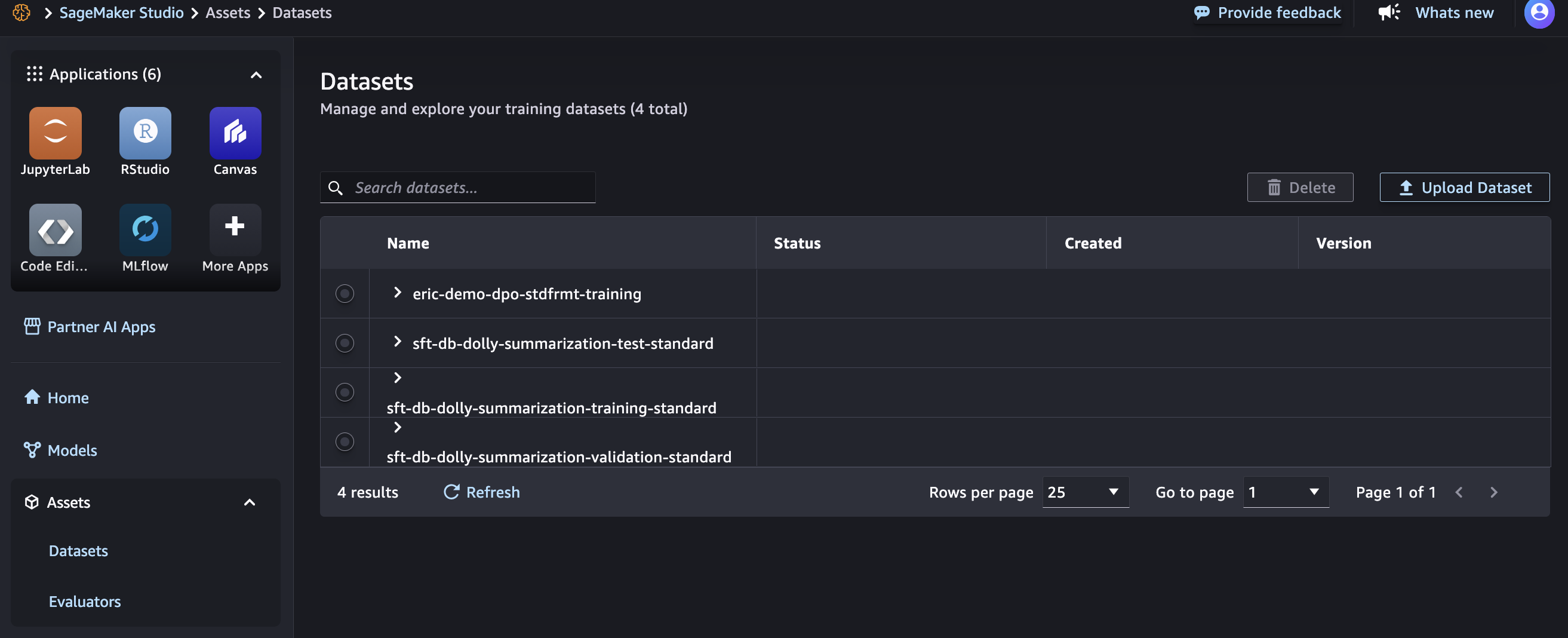The width and height of the screenshot is (1568, 638).
Task: Click the sft-db-dolly-summarization-test-standard dataset name
Action: [x=563, y=343]
